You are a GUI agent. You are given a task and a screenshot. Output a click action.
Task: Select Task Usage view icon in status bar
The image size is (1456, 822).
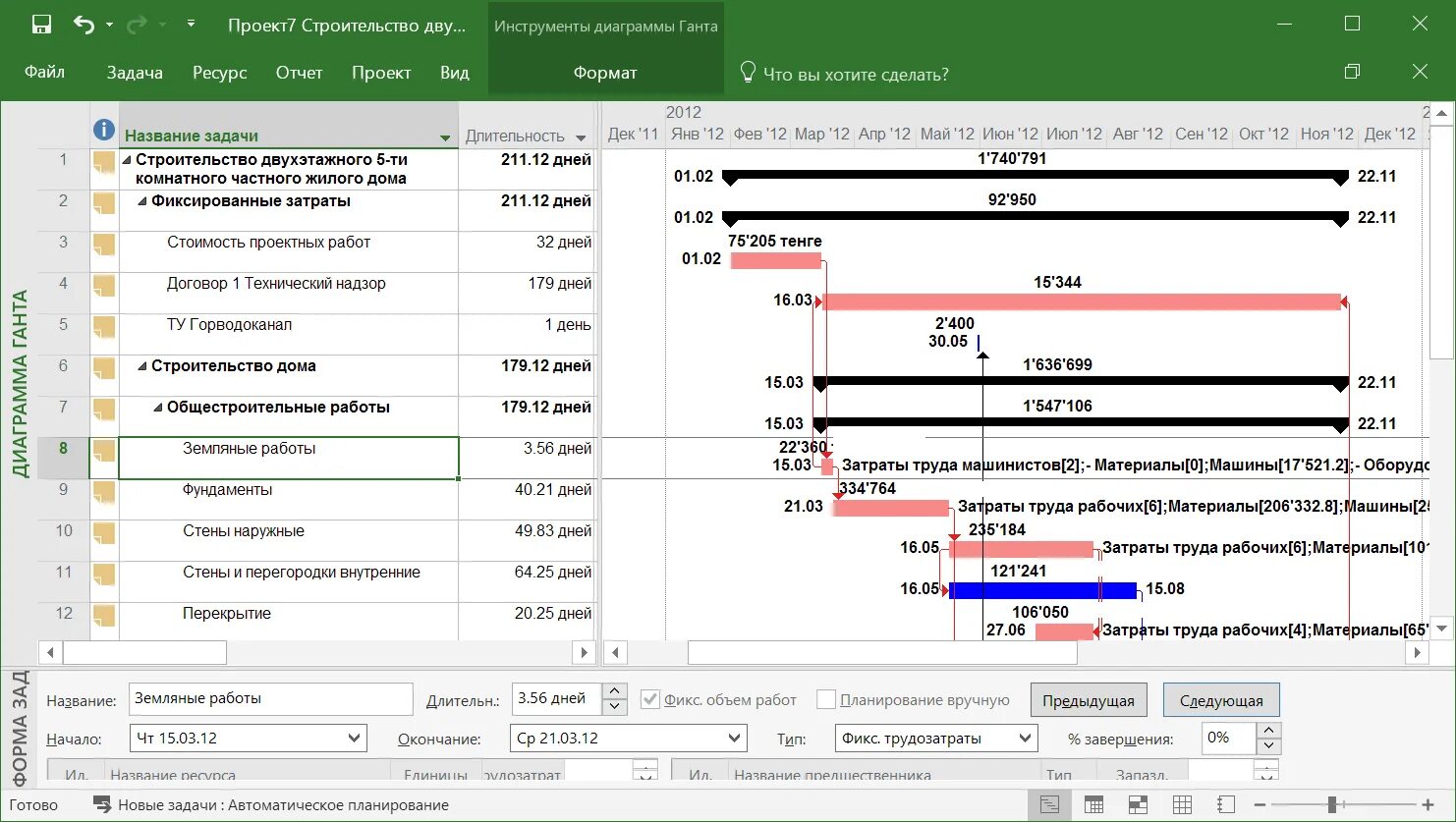[x=1093, y=805]
